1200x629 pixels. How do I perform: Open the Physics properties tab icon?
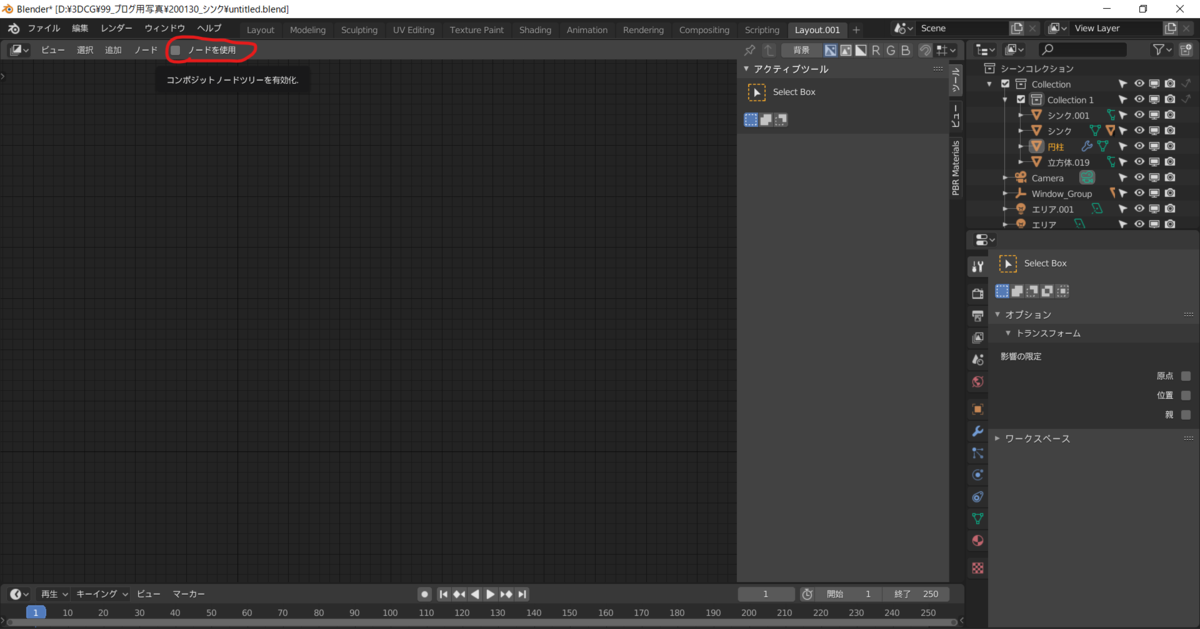(978, 475)
